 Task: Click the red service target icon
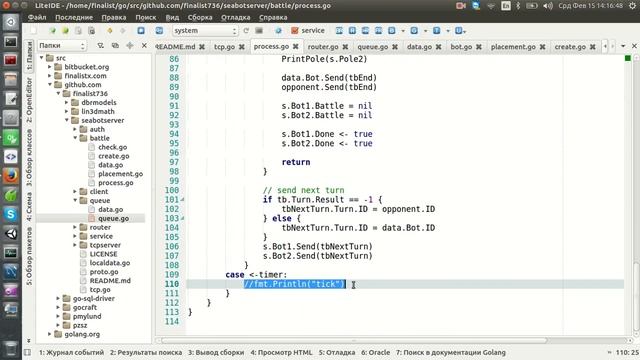pos(295,31)
